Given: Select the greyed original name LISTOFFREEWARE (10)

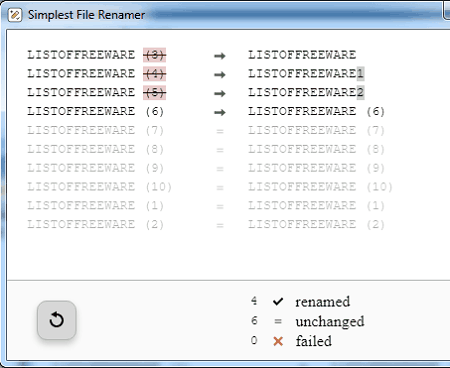Looking at the screenshot, I should click(x=100, y=187).
